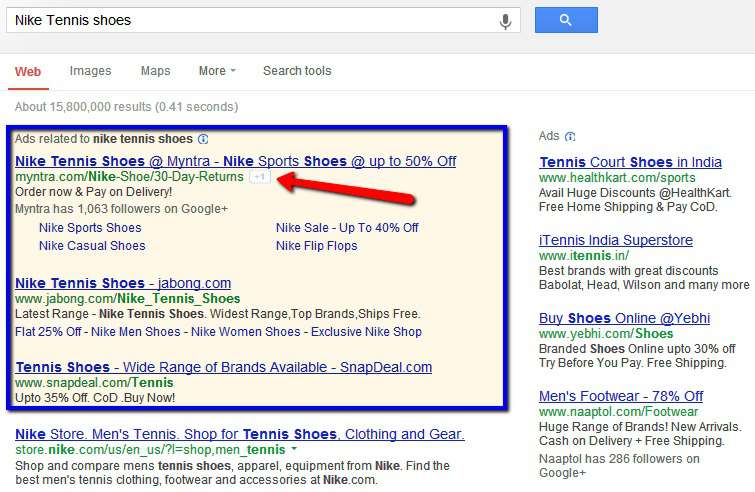Open the Nike Sale - Up To 40% Off sitelink
Image resolution: width=755 pixels, height=492 pixels.
pyautogui.click(x=347, y=227)
